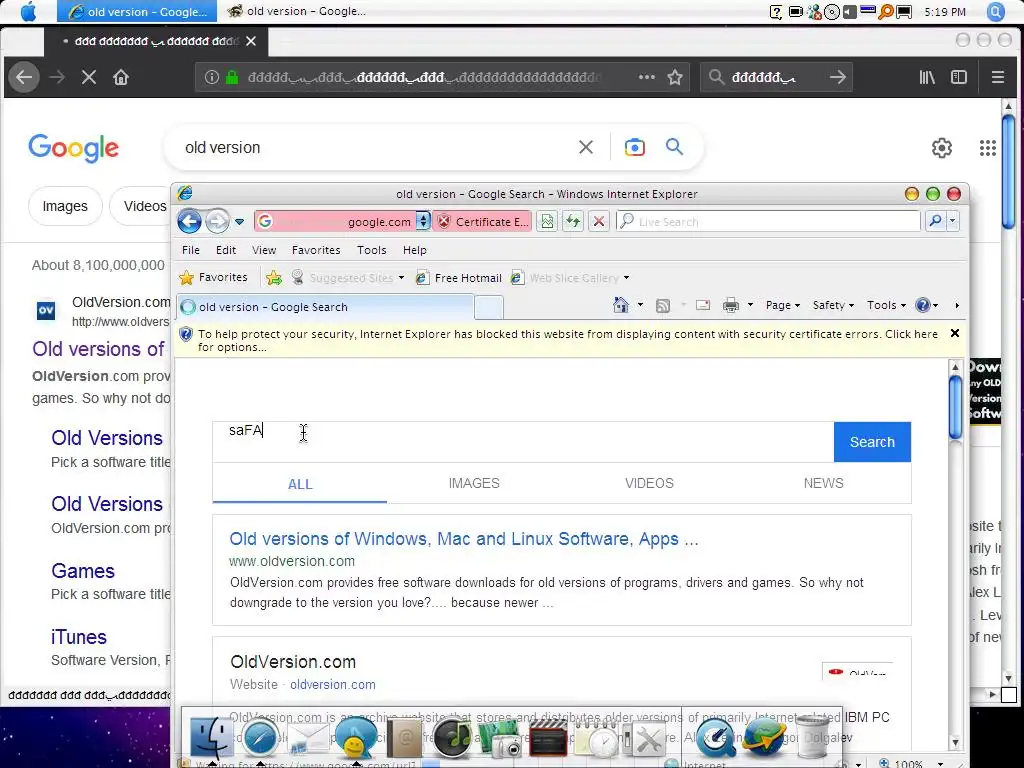Open the Page dropdown menu
This screenshot has width=1024, height=768.
(782, 305)
